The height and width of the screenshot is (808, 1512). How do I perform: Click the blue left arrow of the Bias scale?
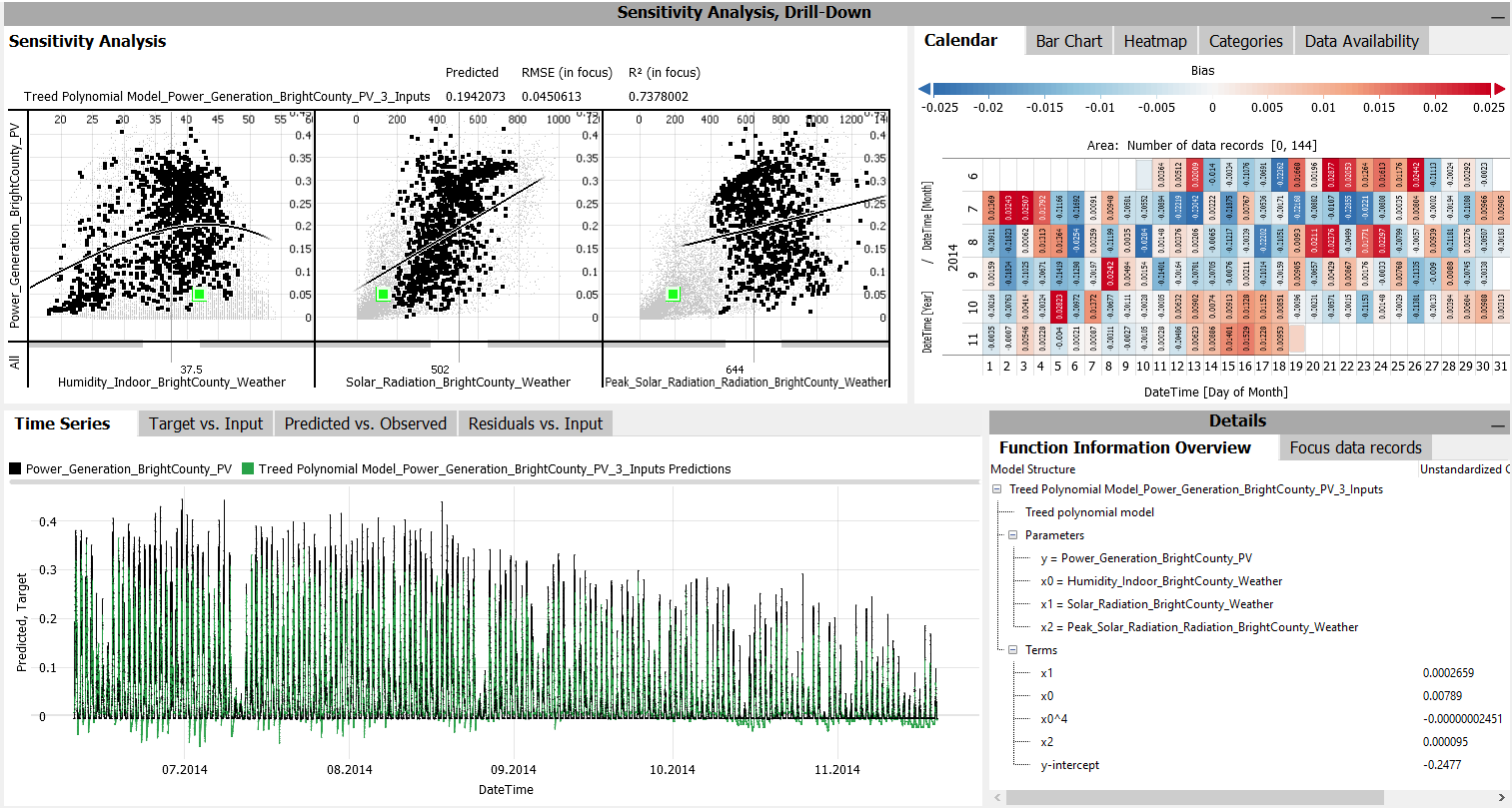(x=924, y=89)
